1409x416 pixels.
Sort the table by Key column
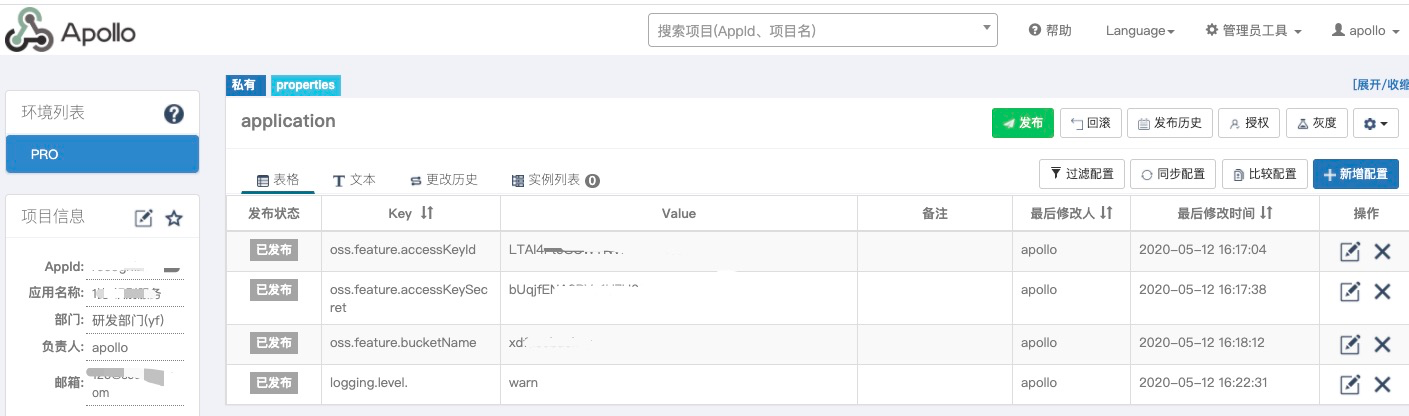pos(427,213)
